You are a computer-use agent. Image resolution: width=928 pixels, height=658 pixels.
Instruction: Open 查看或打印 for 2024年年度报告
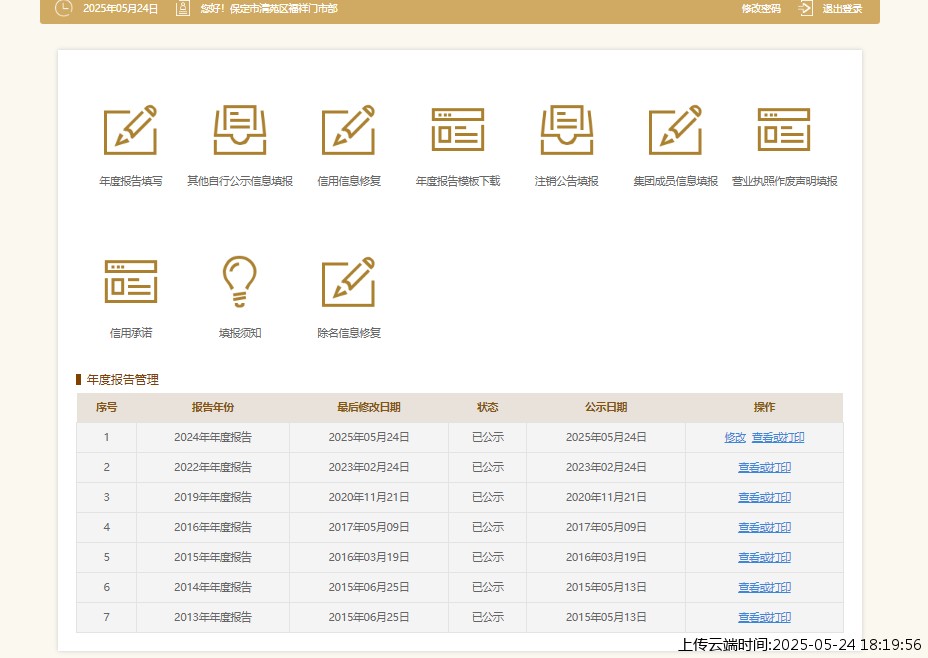[778, 437]
